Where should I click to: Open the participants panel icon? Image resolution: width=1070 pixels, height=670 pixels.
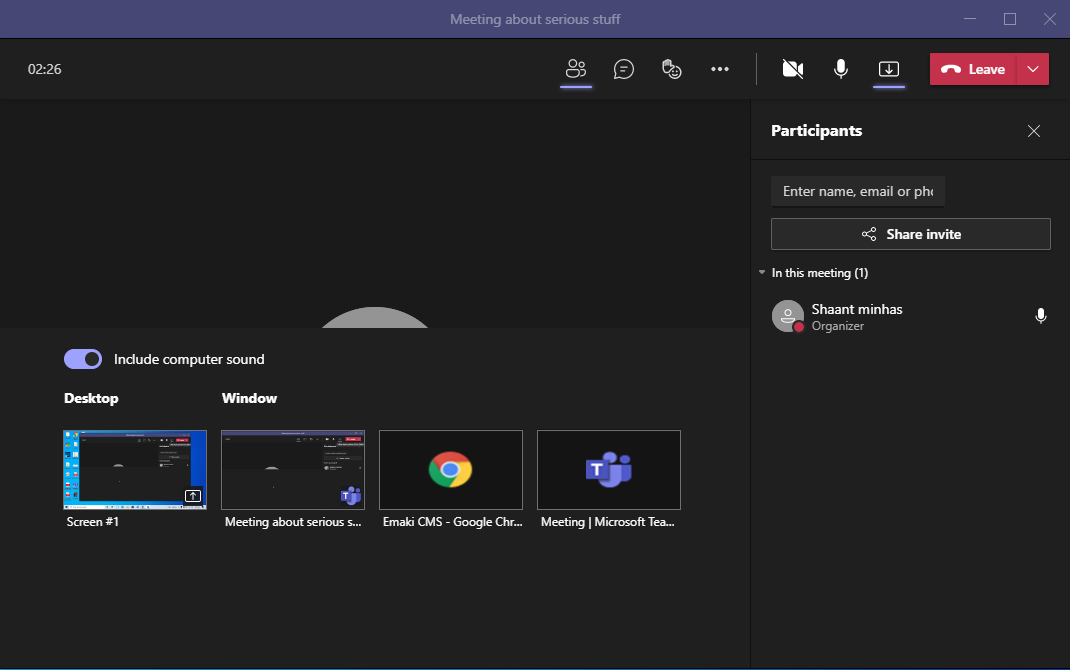tap(575, 69)
